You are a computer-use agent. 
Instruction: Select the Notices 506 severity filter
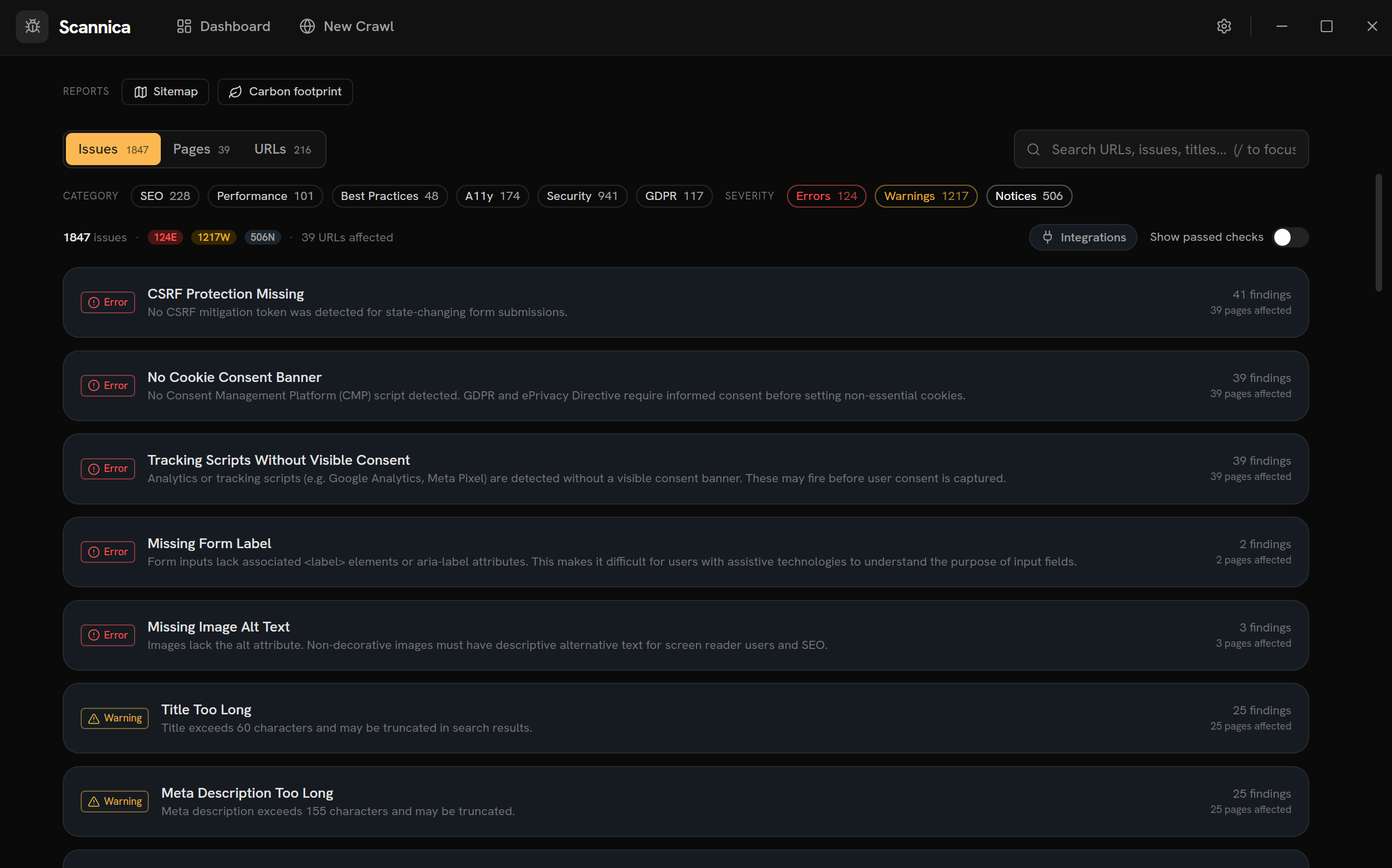[x=1028, y=196]
